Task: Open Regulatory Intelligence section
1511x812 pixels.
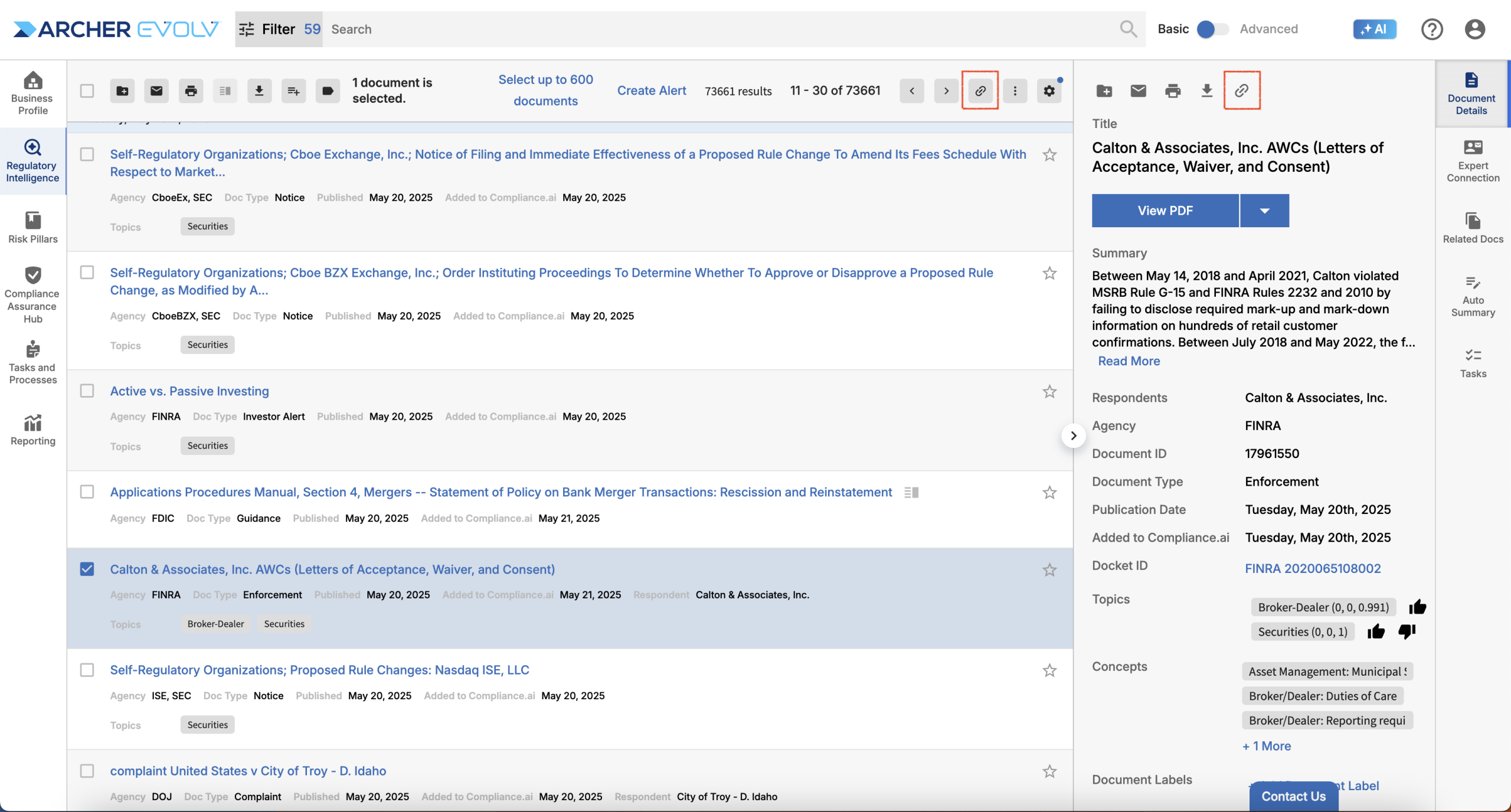Action: coord(32,161)
